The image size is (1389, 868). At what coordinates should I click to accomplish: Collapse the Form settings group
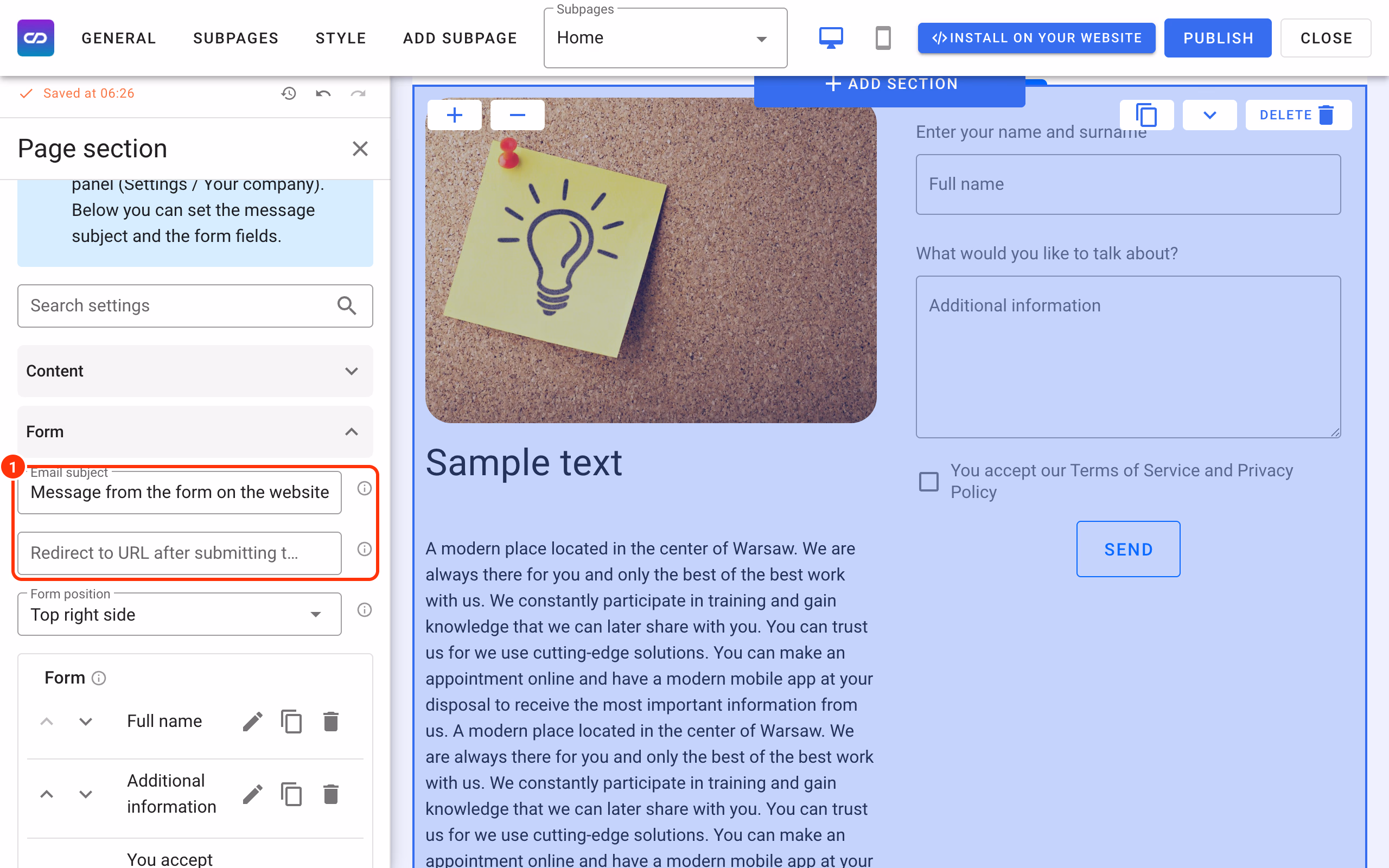(x=195, y=432)
